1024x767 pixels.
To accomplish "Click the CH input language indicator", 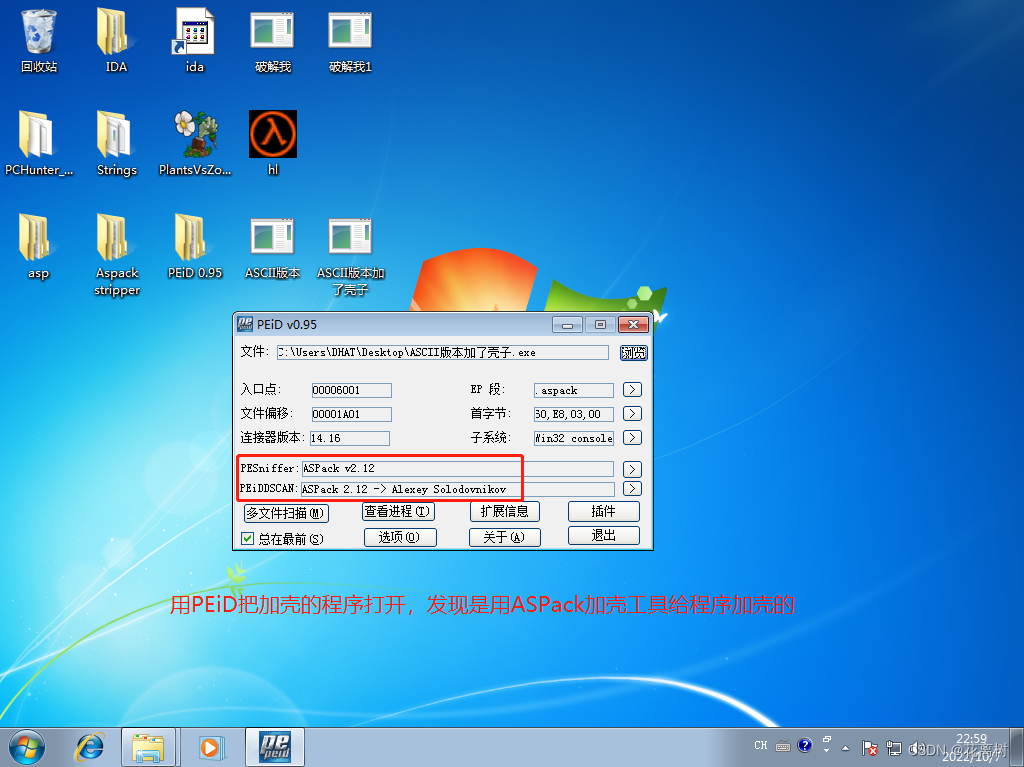I will point(761,745).
